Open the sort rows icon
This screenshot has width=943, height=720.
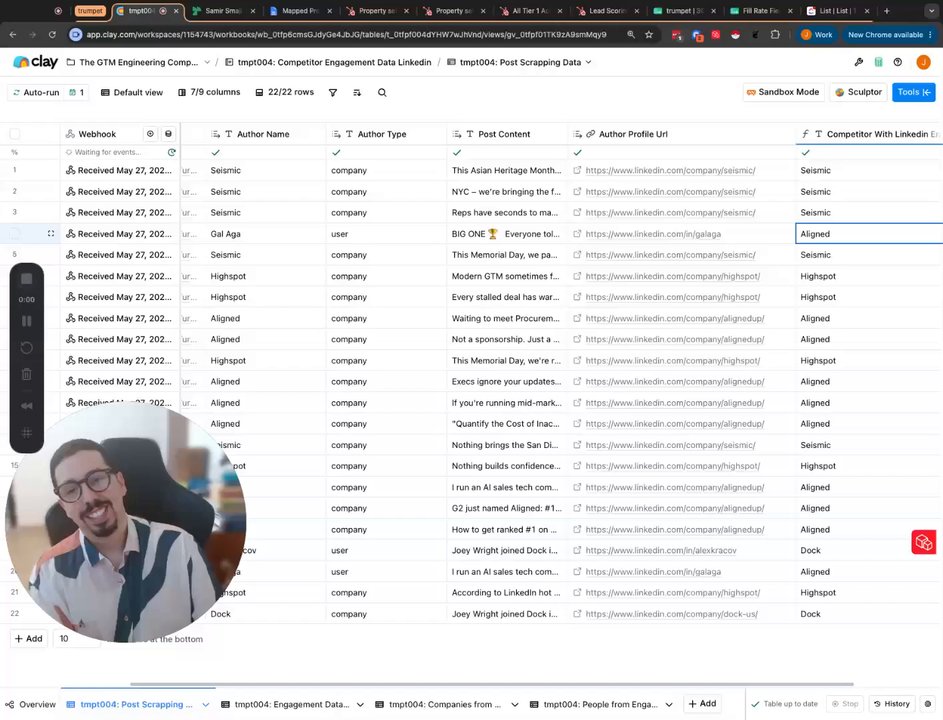point(357,93)
